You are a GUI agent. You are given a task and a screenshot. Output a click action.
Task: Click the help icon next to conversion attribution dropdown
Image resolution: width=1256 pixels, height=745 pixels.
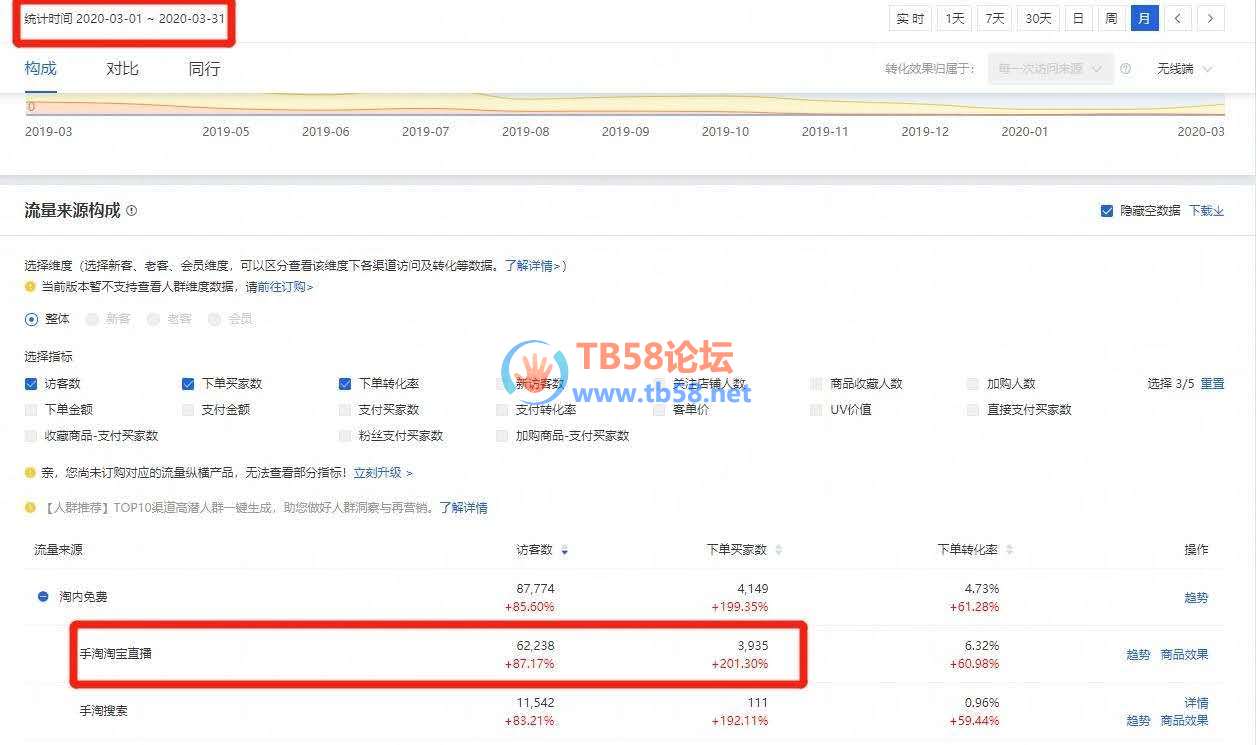[1126, 69]
